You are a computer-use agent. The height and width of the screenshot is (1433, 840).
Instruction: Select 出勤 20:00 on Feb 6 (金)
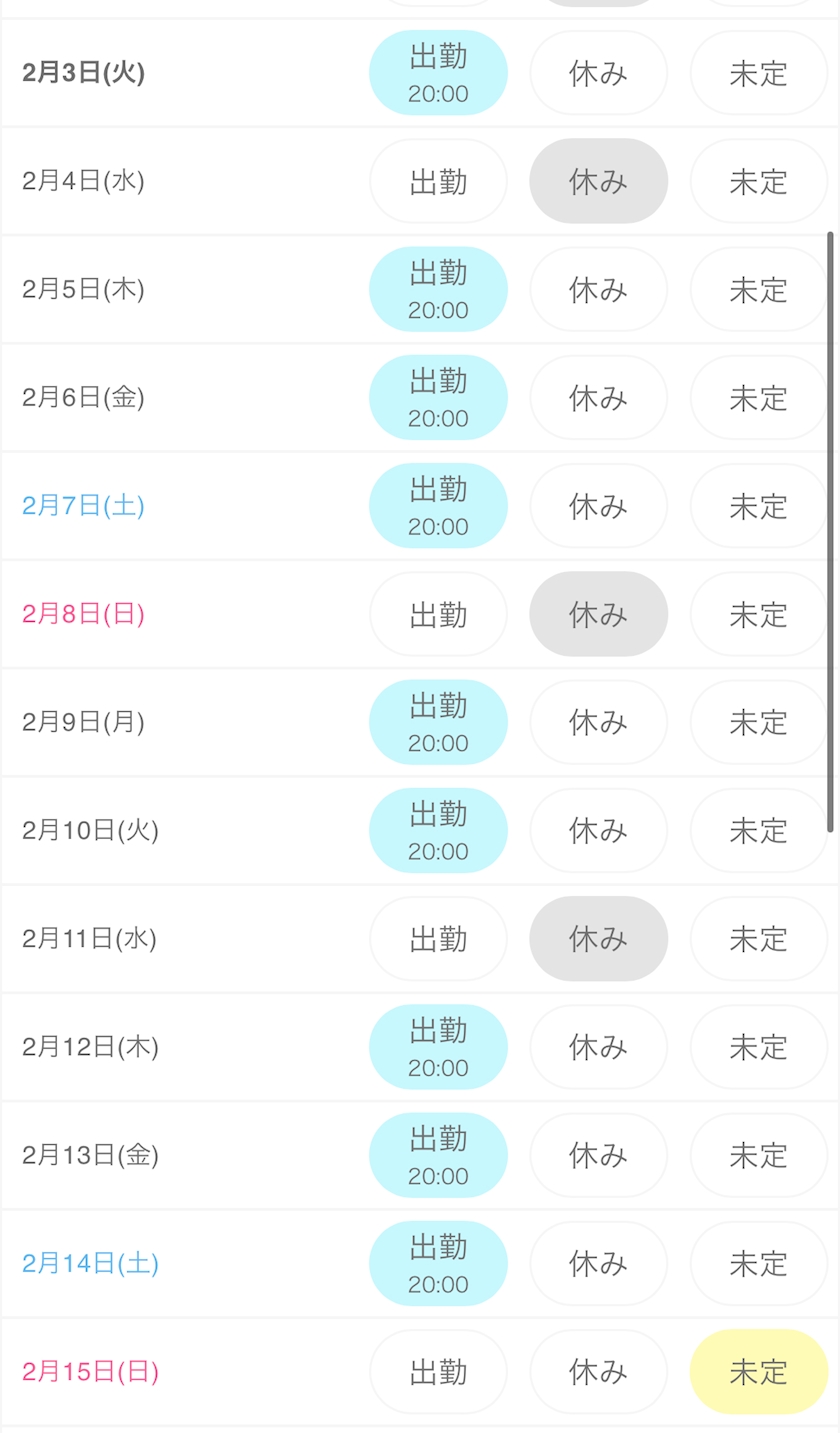(438, 397)
